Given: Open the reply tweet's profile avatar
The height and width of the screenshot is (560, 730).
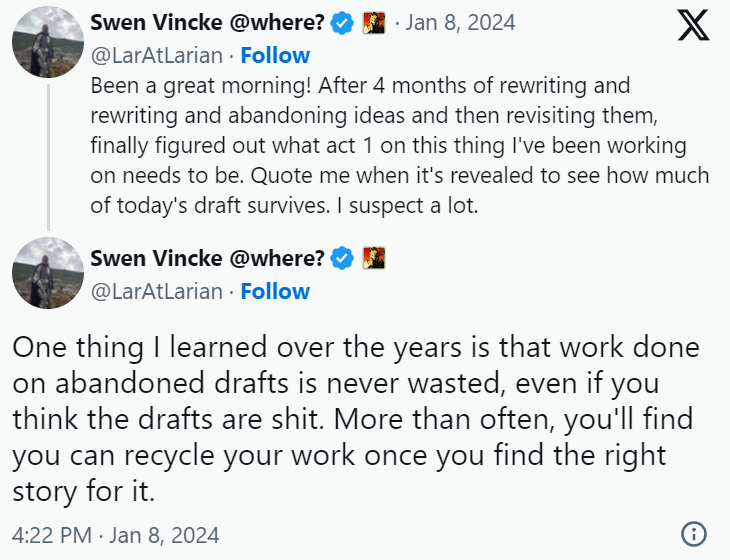Looking at the screenshot, I should pos(47,272).
